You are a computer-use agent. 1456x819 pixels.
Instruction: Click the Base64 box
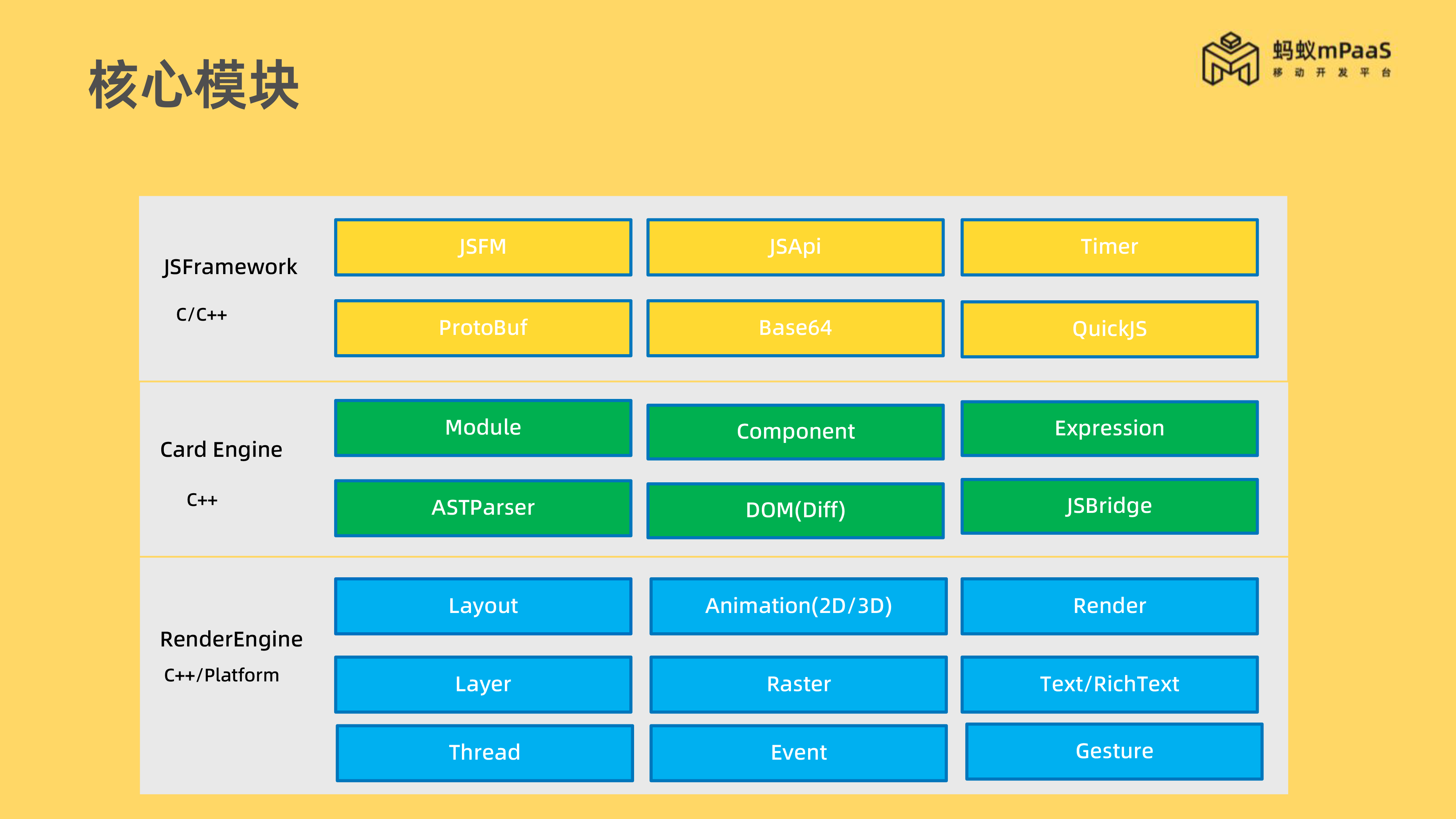(x=795, y=328)
